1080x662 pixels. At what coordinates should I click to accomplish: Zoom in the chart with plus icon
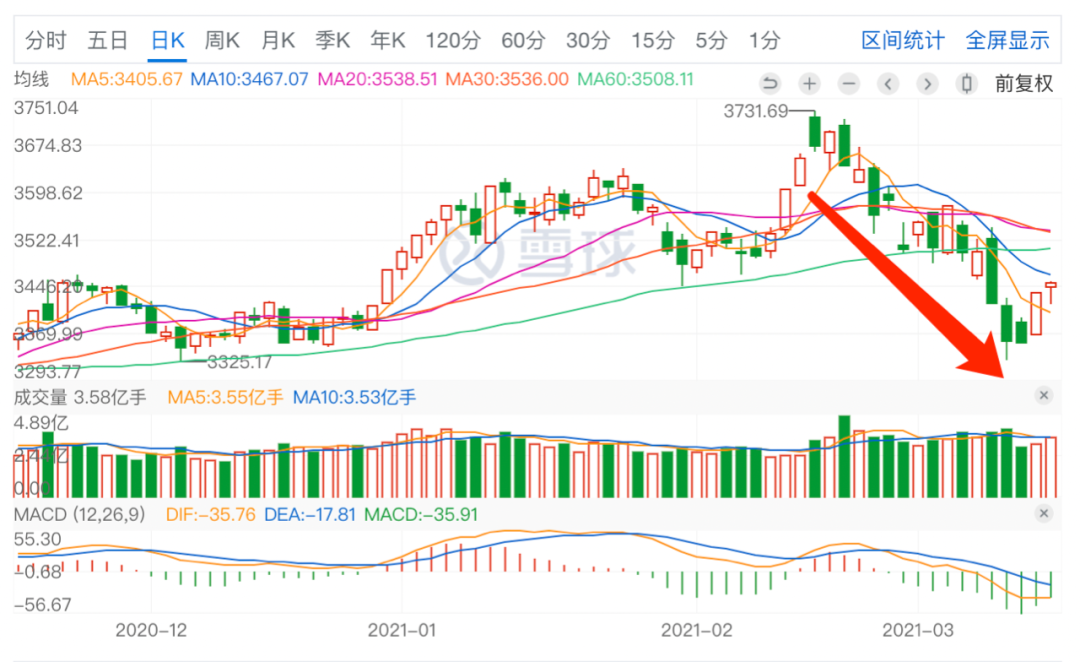pos(809,83)
